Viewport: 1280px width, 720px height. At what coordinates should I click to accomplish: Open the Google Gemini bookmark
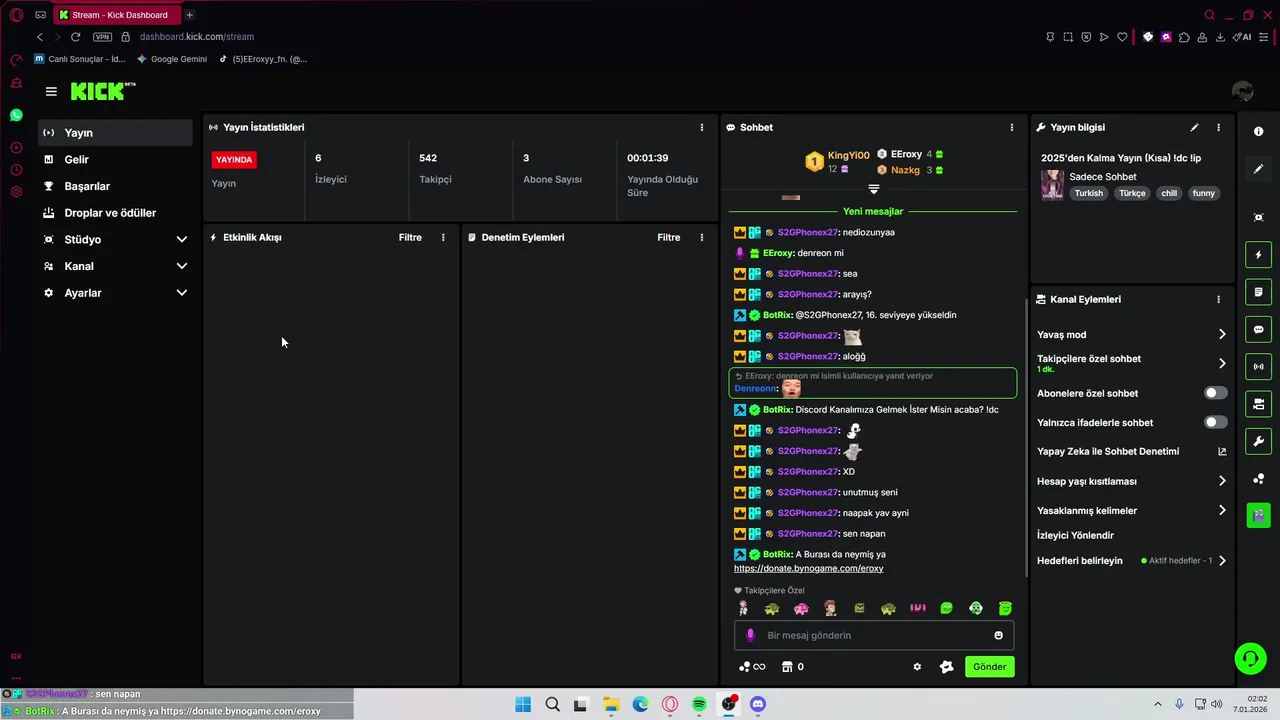(172, 59)
